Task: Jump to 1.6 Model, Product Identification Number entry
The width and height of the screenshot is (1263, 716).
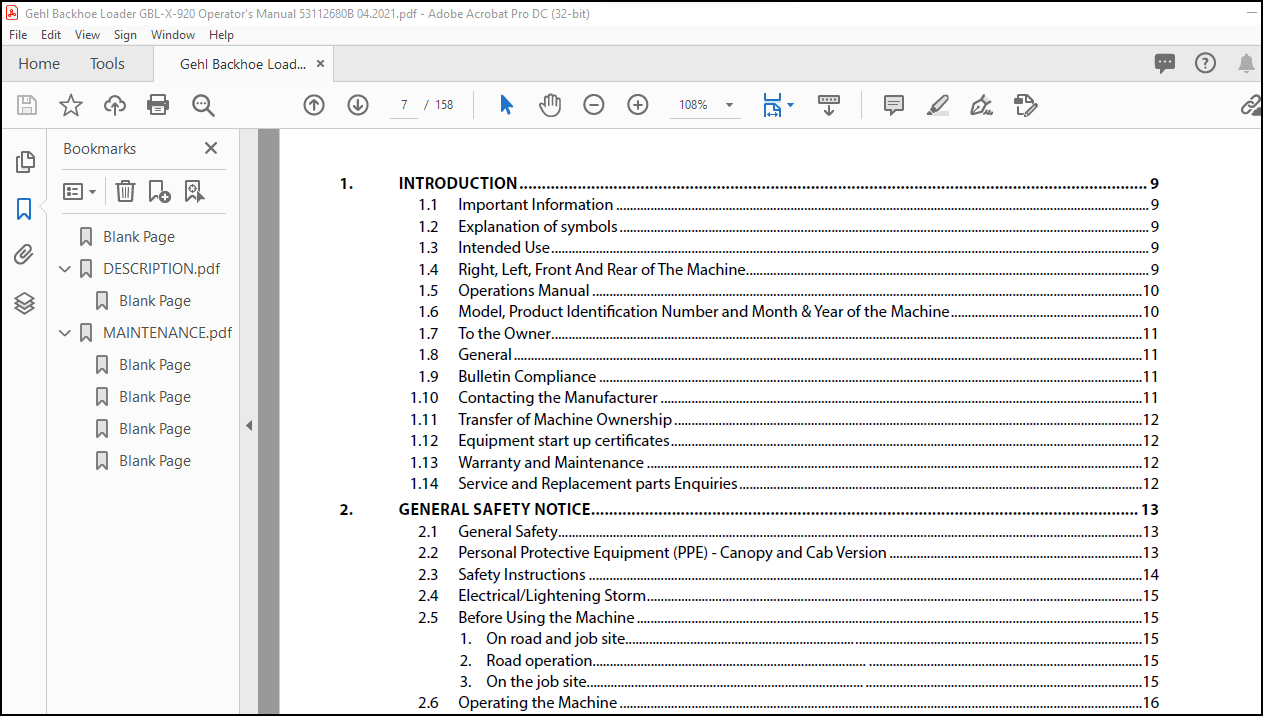Action: point(788,312)
